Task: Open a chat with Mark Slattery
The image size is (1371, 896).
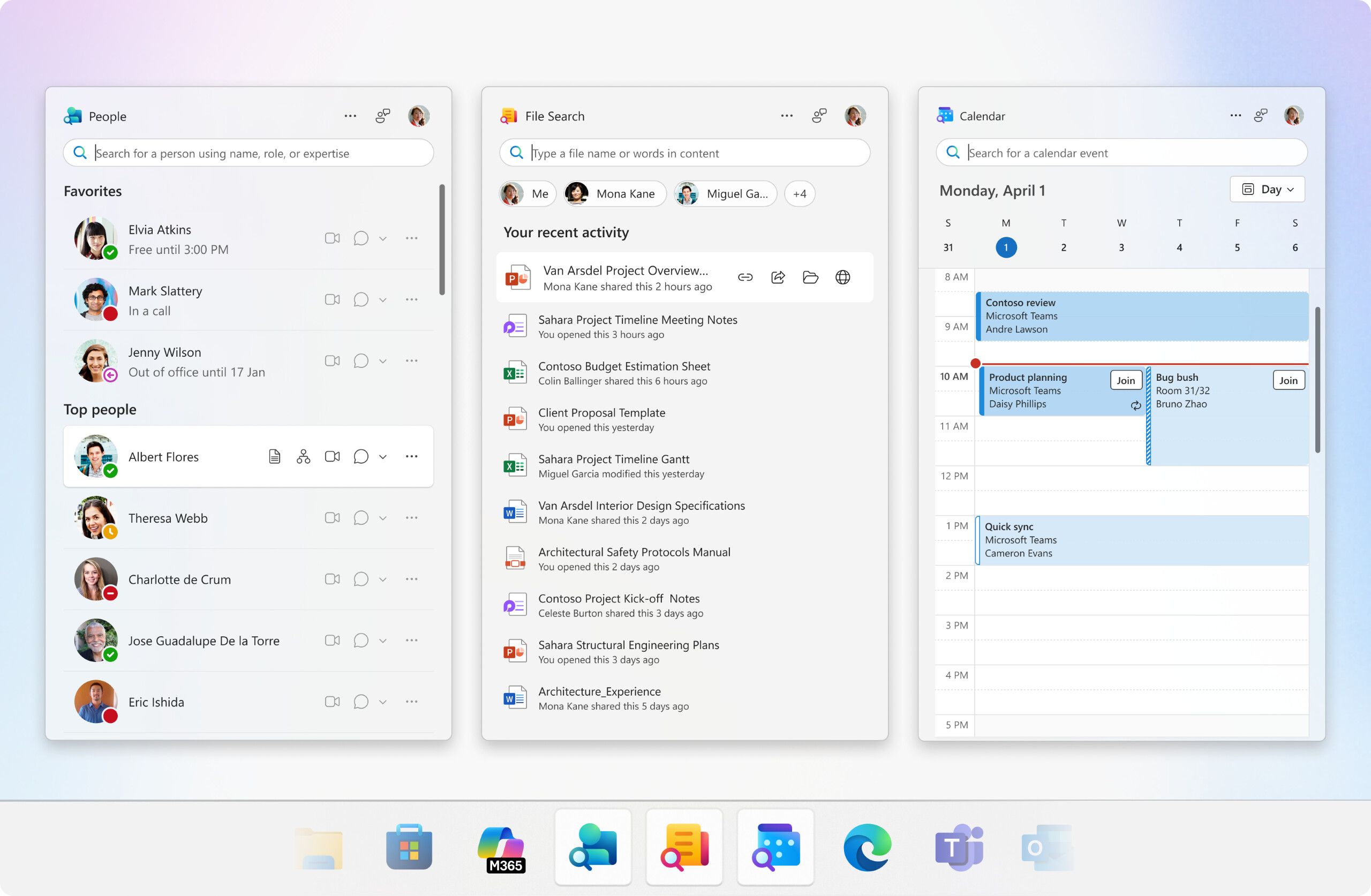Action: (360, 299)
